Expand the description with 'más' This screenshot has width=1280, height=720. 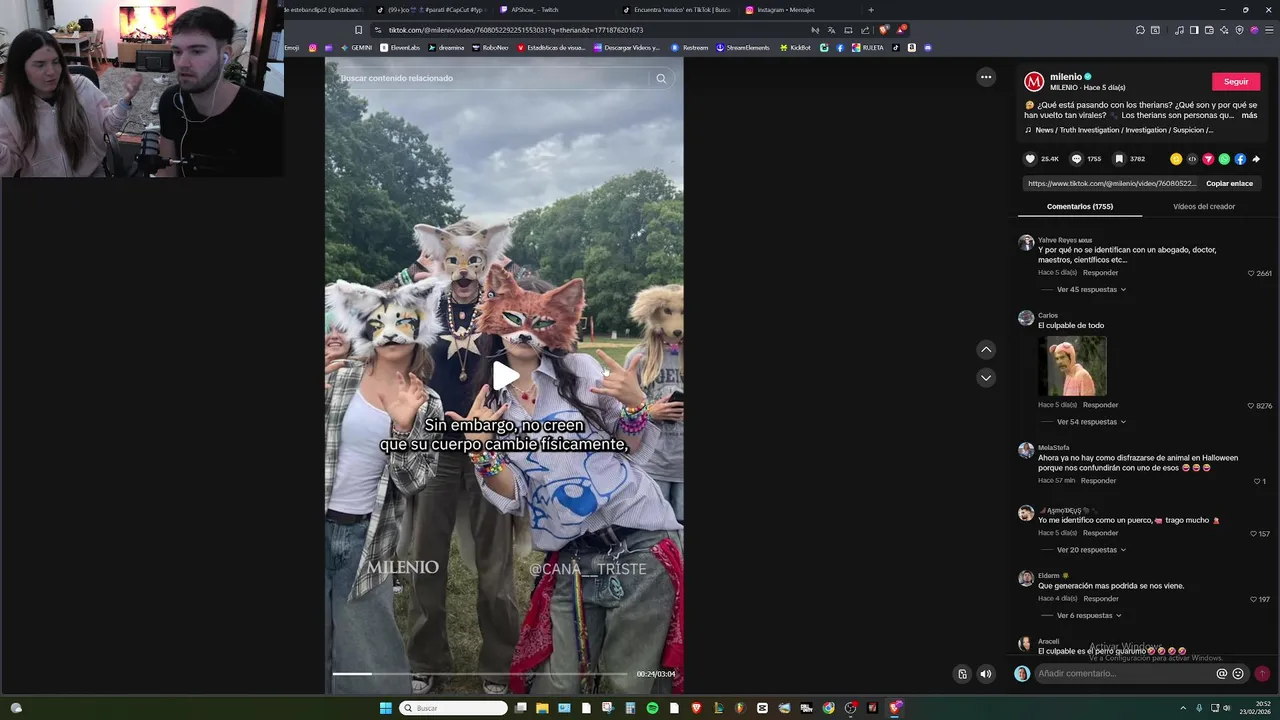(x=1249, y=115)
